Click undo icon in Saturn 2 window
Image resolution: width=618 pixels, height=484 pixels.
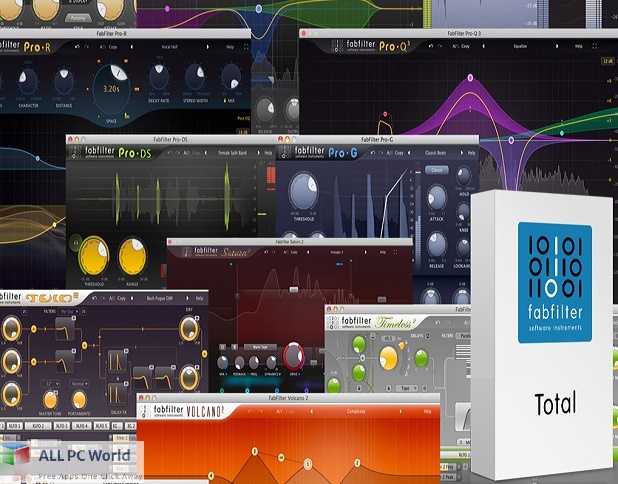[x=266, y=252]
